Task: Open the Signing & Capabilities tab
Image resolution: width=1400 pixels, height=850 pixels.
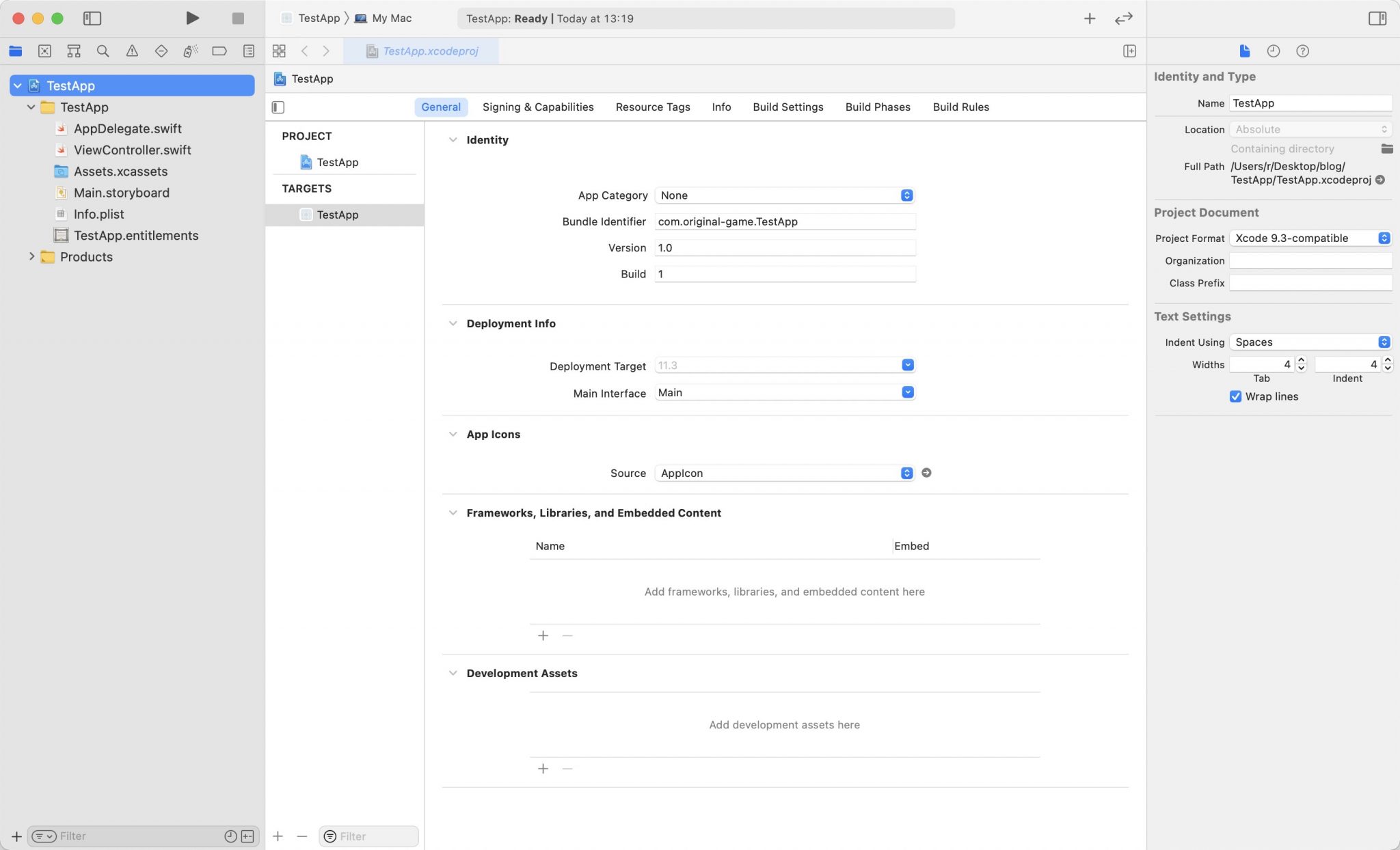Action: pos(537,107)
